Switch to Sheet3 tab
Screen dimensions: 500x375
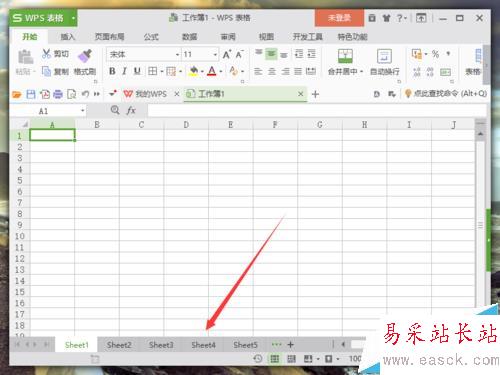(x=161, y=345)
